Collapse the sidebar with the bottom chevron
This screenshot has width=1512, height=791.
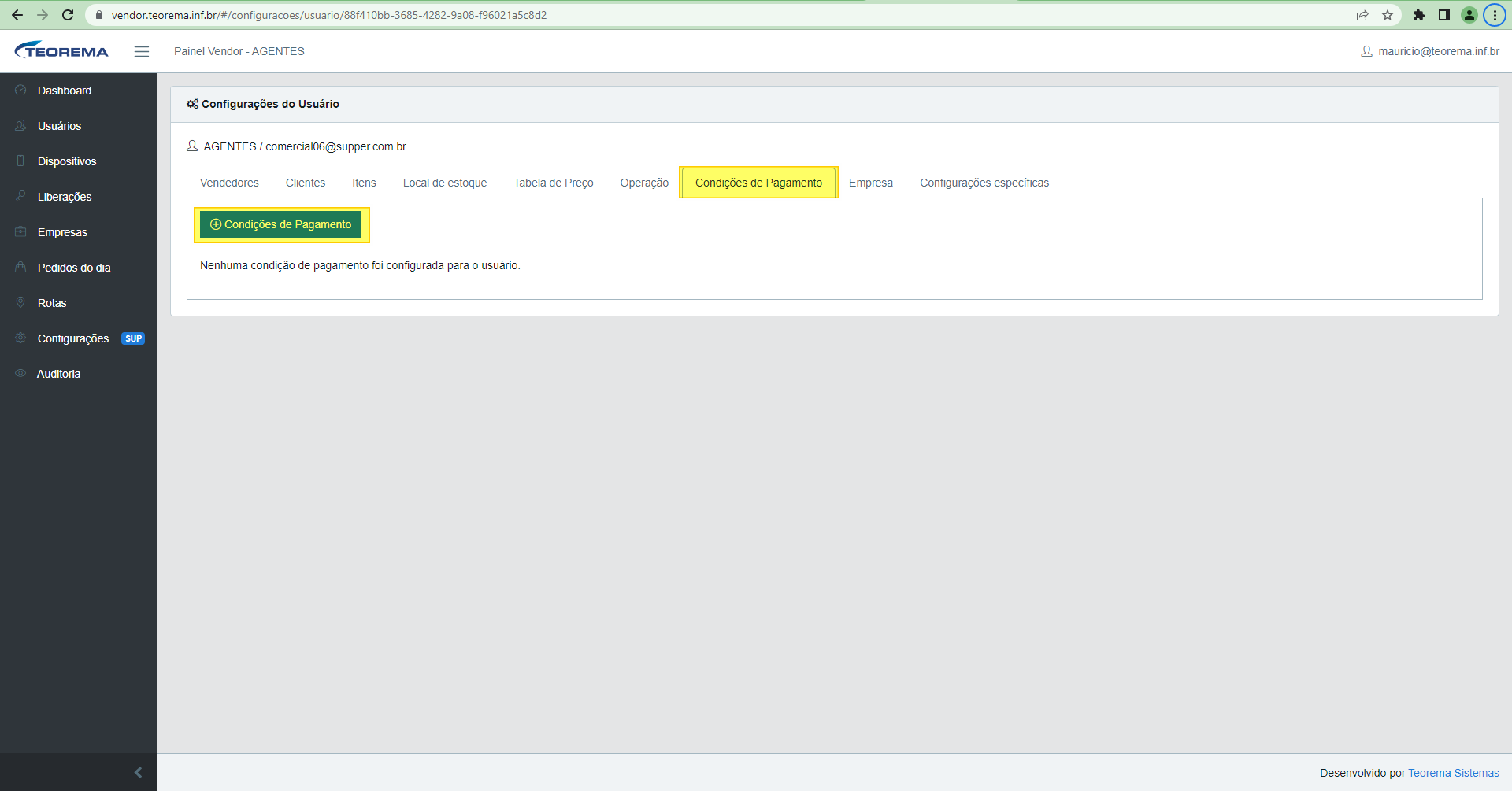click(139, 772)
